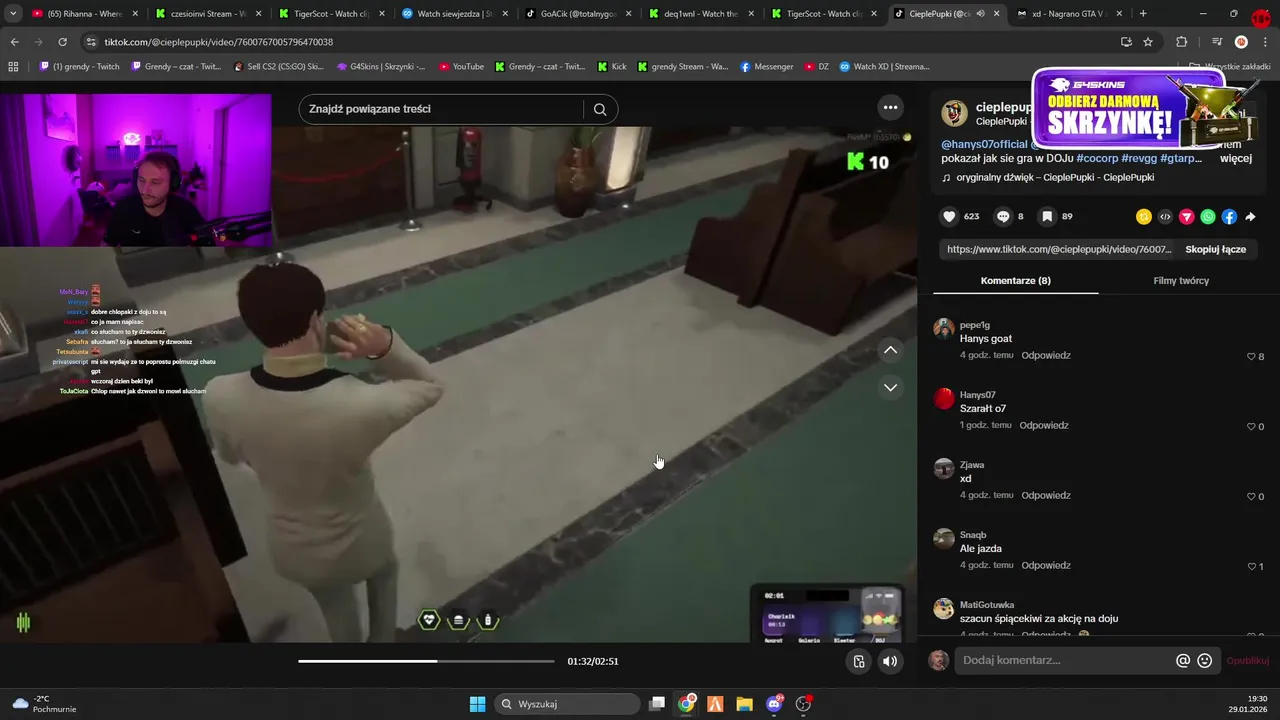Open the Messenger bookmark
Screen dimensions: 1280x720
tap(767, 67)
